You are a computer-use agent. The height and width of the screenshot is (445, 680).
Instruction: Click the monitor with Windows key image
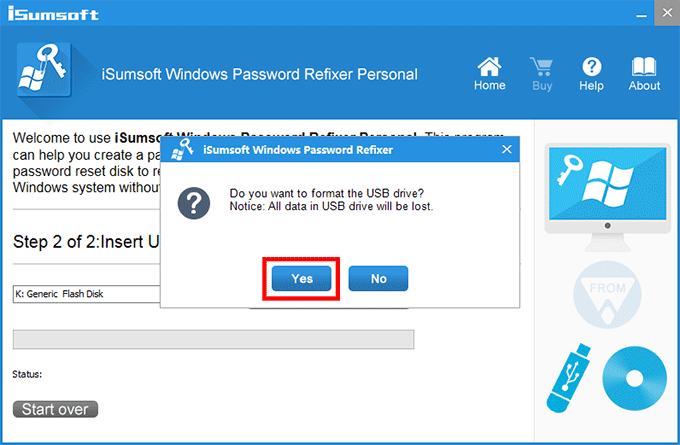click(607, 197)
